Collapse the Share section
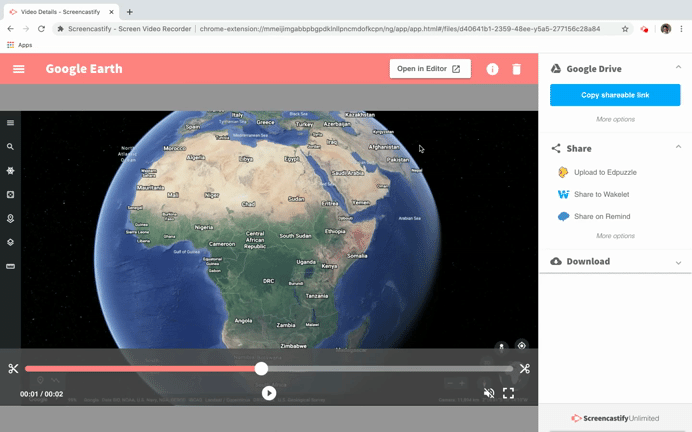 678,147
